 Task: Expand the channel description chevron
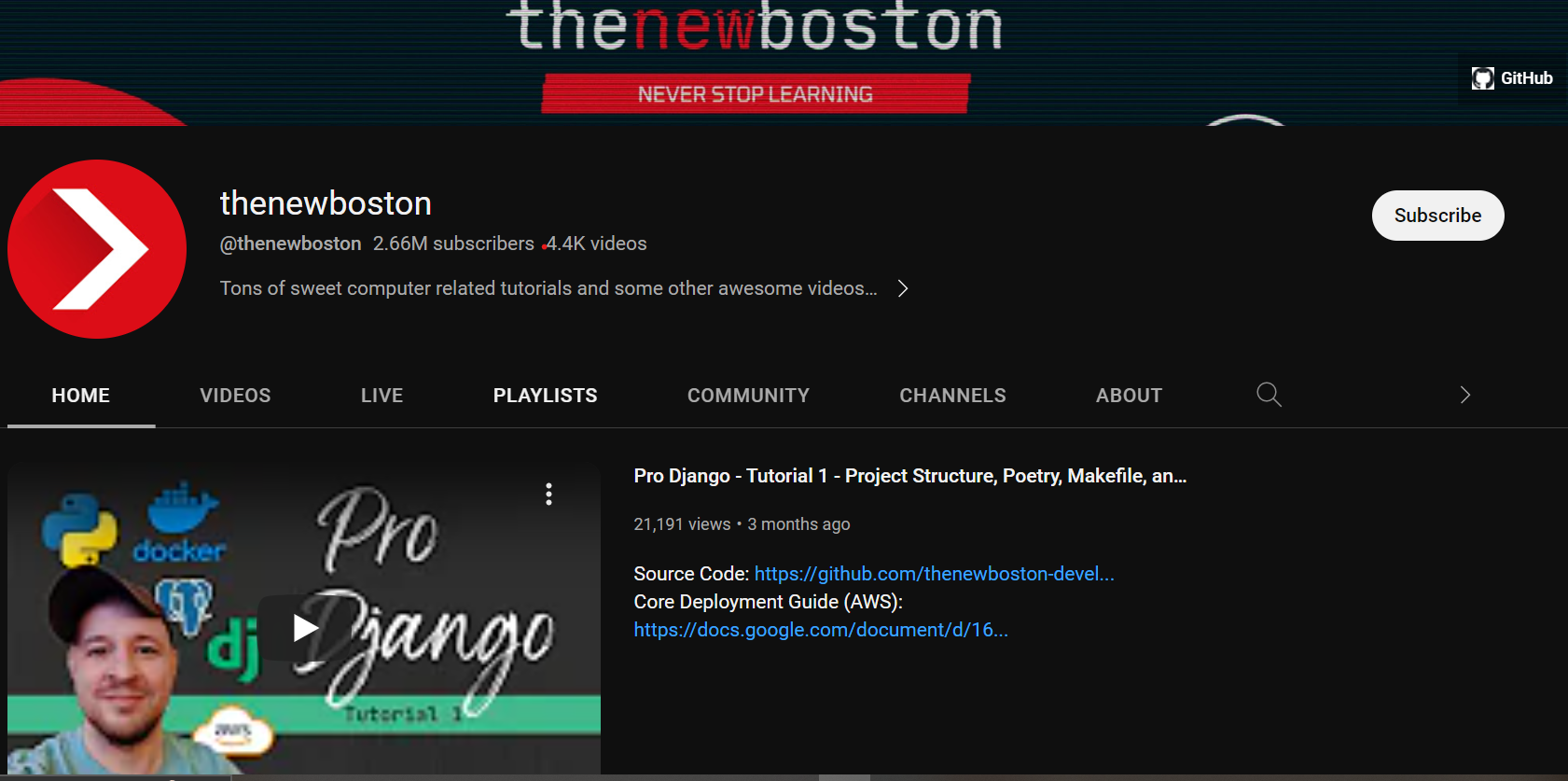point(902,288)
